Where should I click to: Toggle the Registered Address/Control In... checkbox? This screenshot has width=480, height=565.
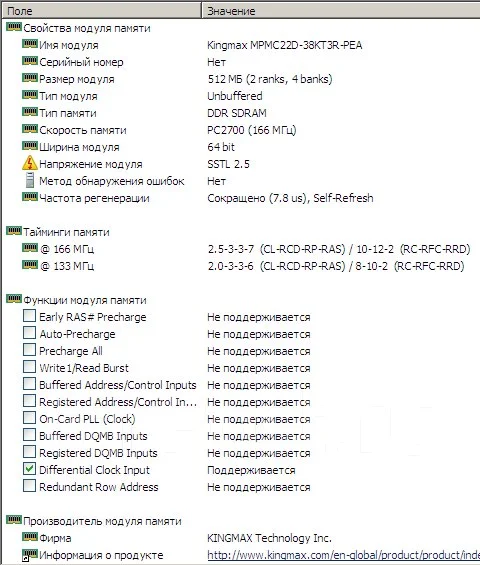[x=29, y=401]
